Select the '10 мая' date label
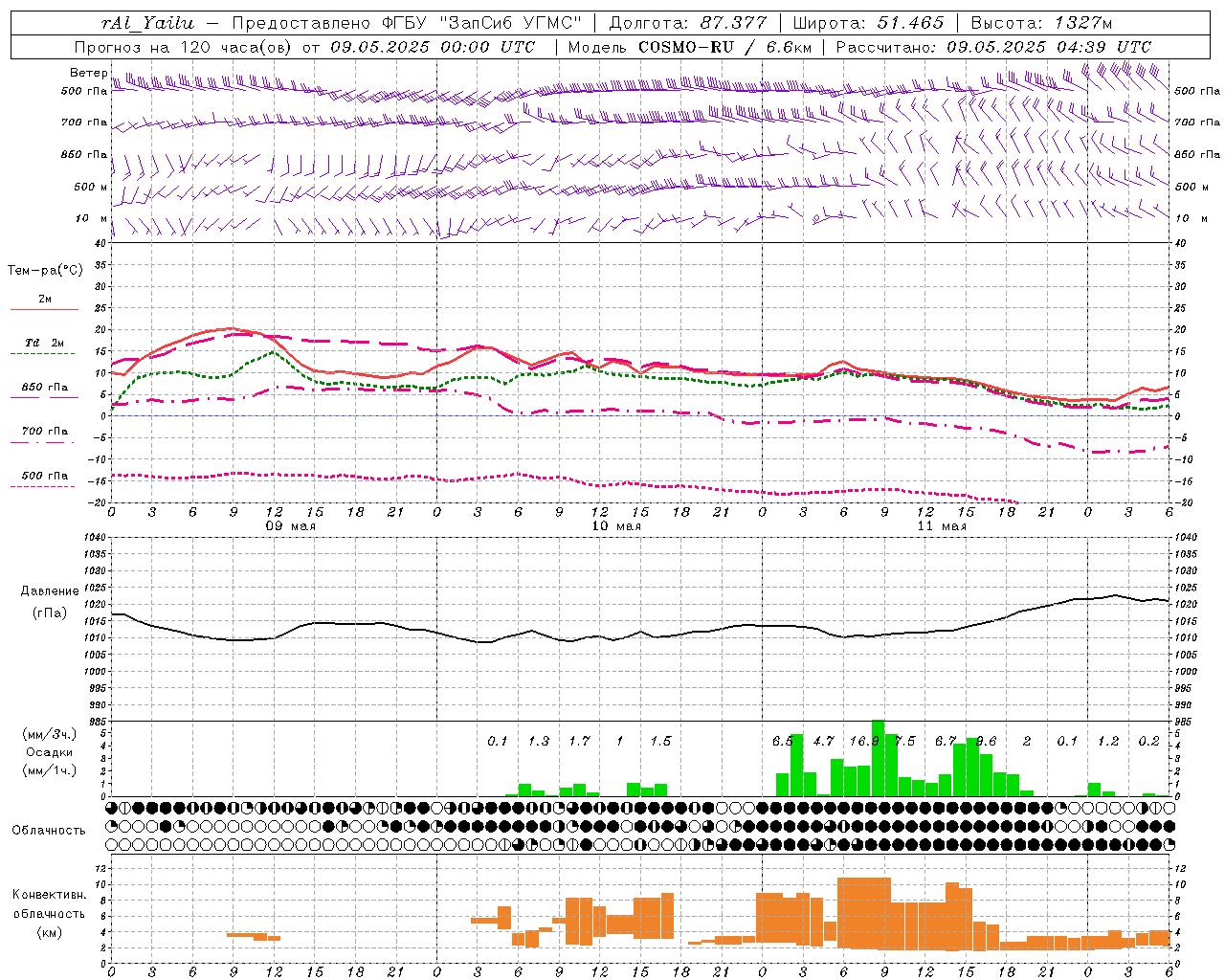The height and width of the screenshot is (980, 1225). click(616, 526)
